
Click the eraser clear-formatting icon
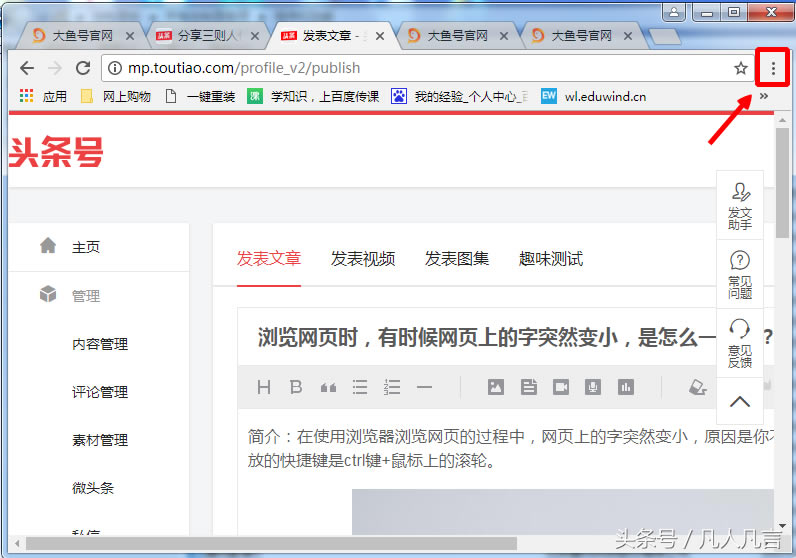coord(697,387)
